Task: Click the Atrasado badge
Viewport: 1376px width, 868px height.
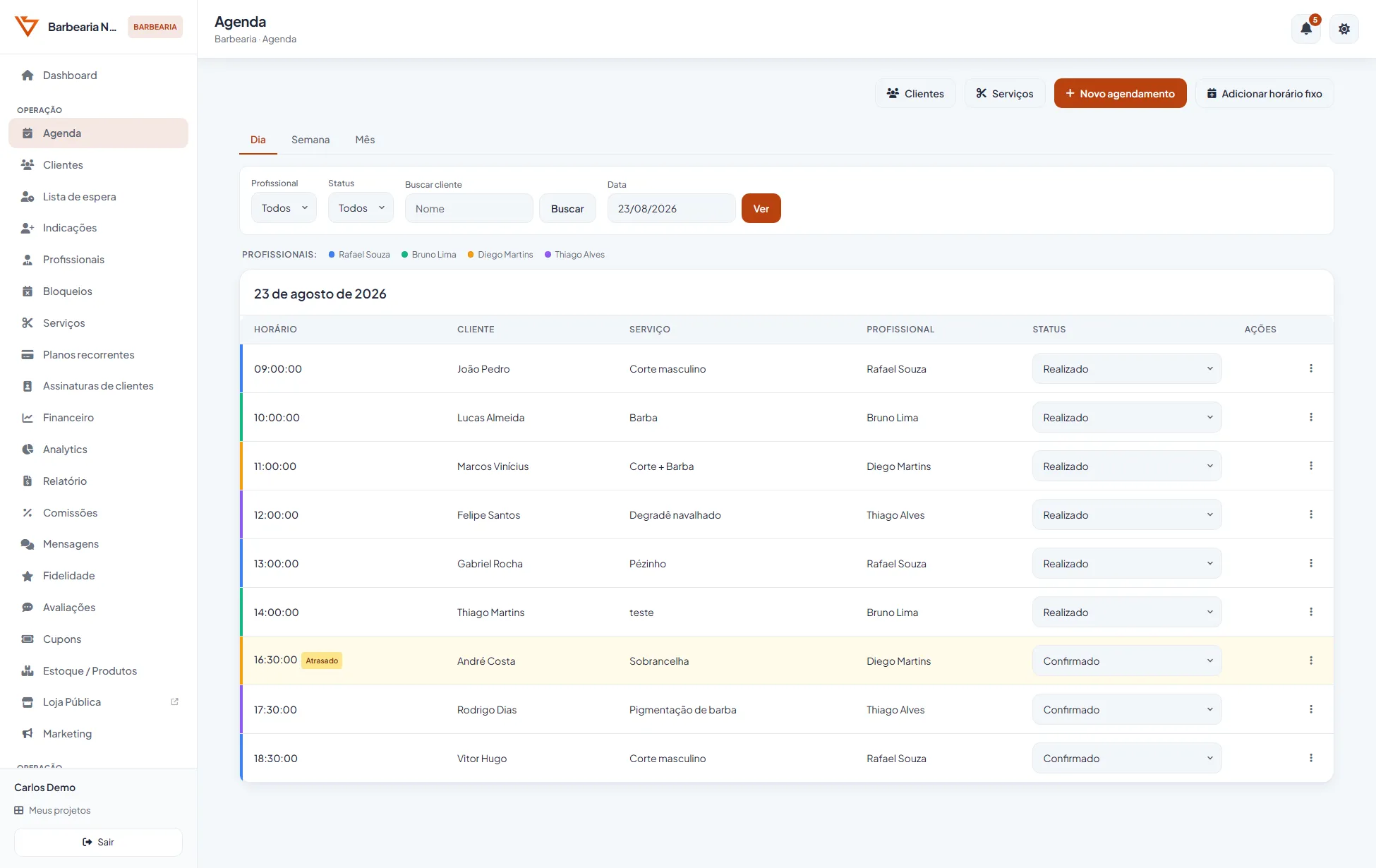Action: coord(322,661)
